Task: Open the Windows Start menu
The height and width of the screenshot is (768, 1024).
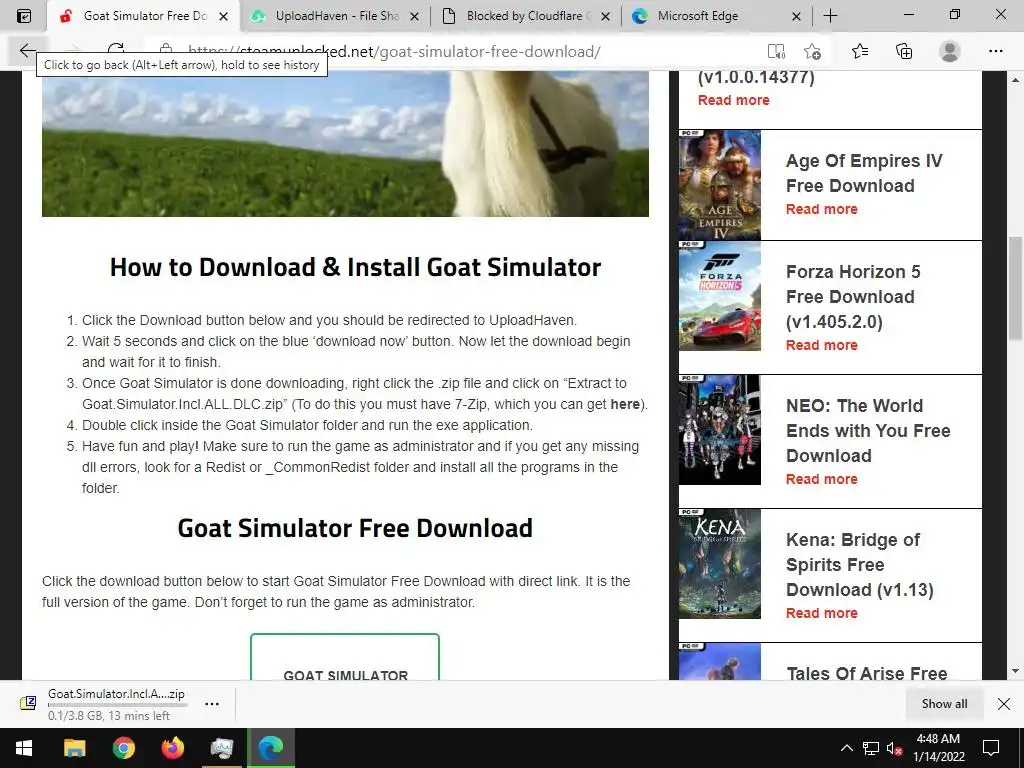Action: 24,748
